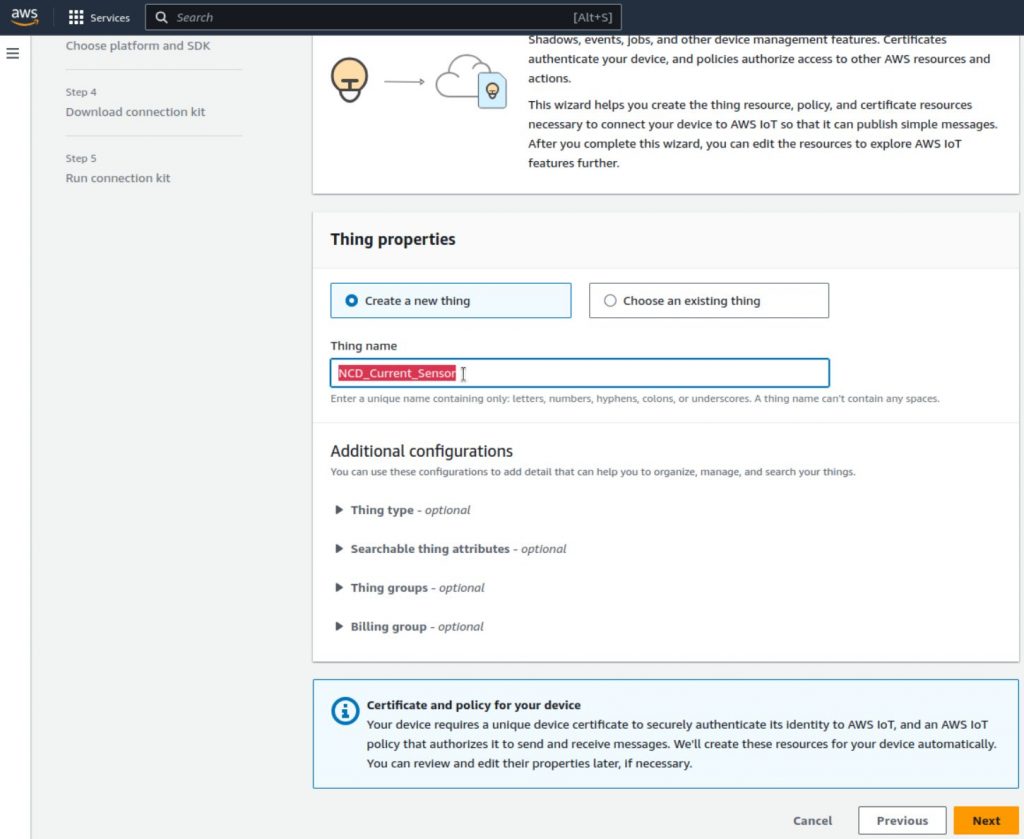Screen dimensions: 1024x839
Task: Click the search magnifier icon
Action: click(x=162, y=18)
